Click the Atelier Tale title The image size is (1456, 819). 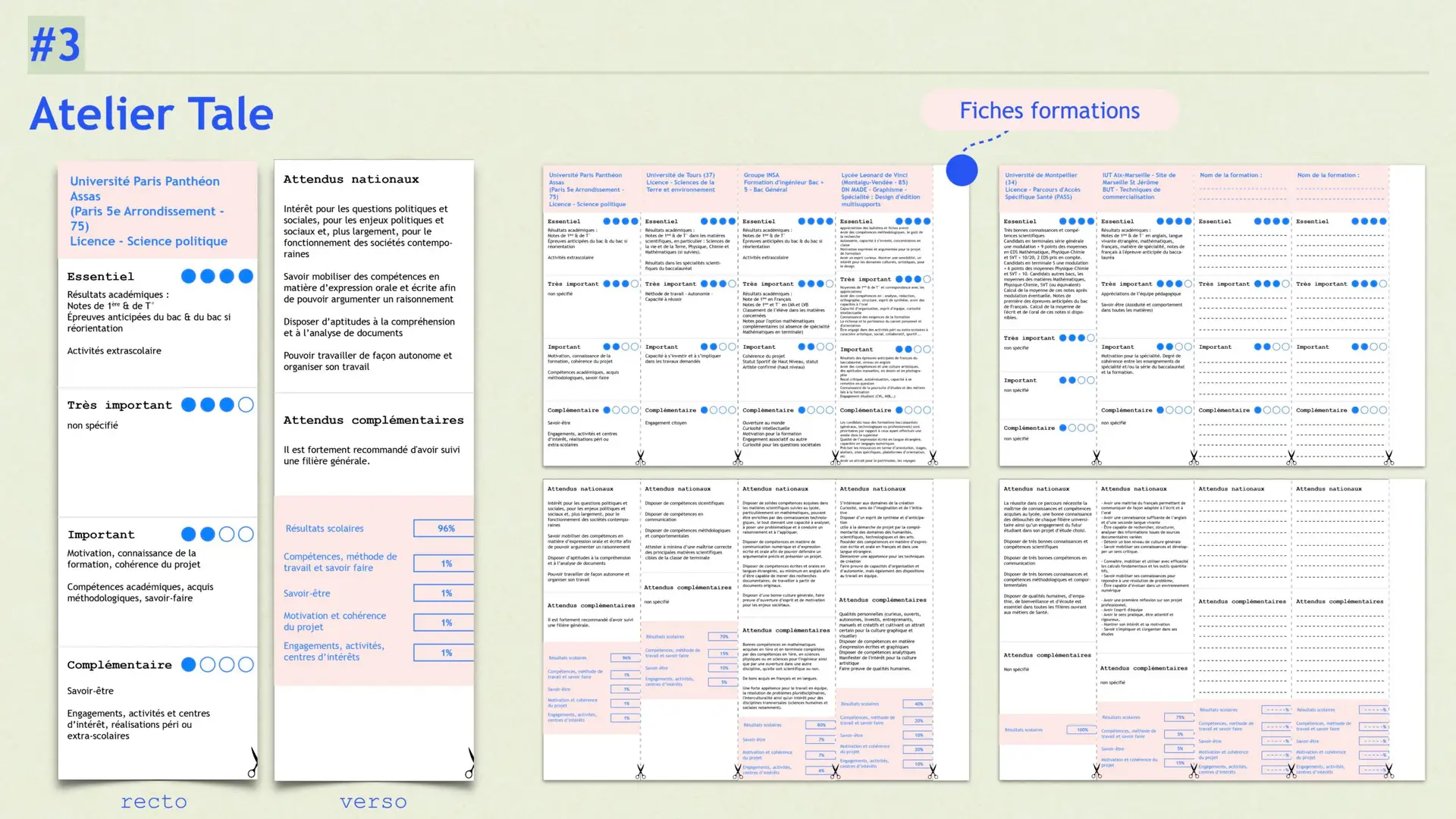coord(152,114)
